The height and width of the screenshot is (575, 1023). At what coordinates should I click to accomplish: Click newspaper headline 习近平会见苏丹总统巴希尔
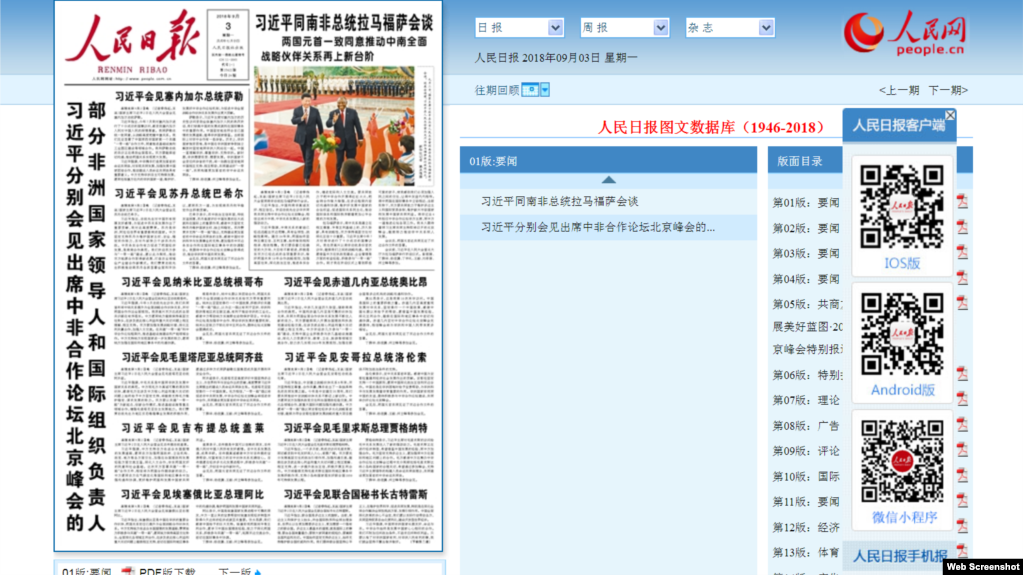pyautogui.click(x=179, y=194)
